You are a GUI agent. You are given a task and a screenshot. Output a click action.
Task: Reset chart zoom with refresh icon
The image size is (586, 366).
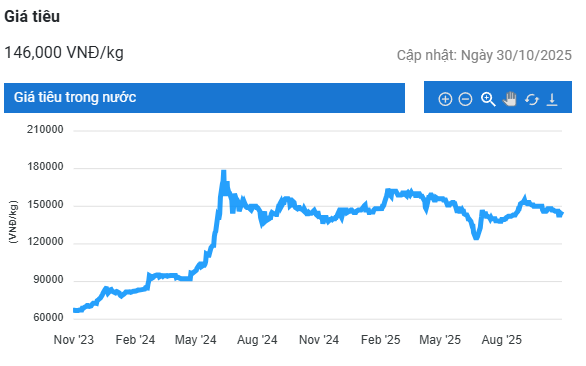coord(531,99)
